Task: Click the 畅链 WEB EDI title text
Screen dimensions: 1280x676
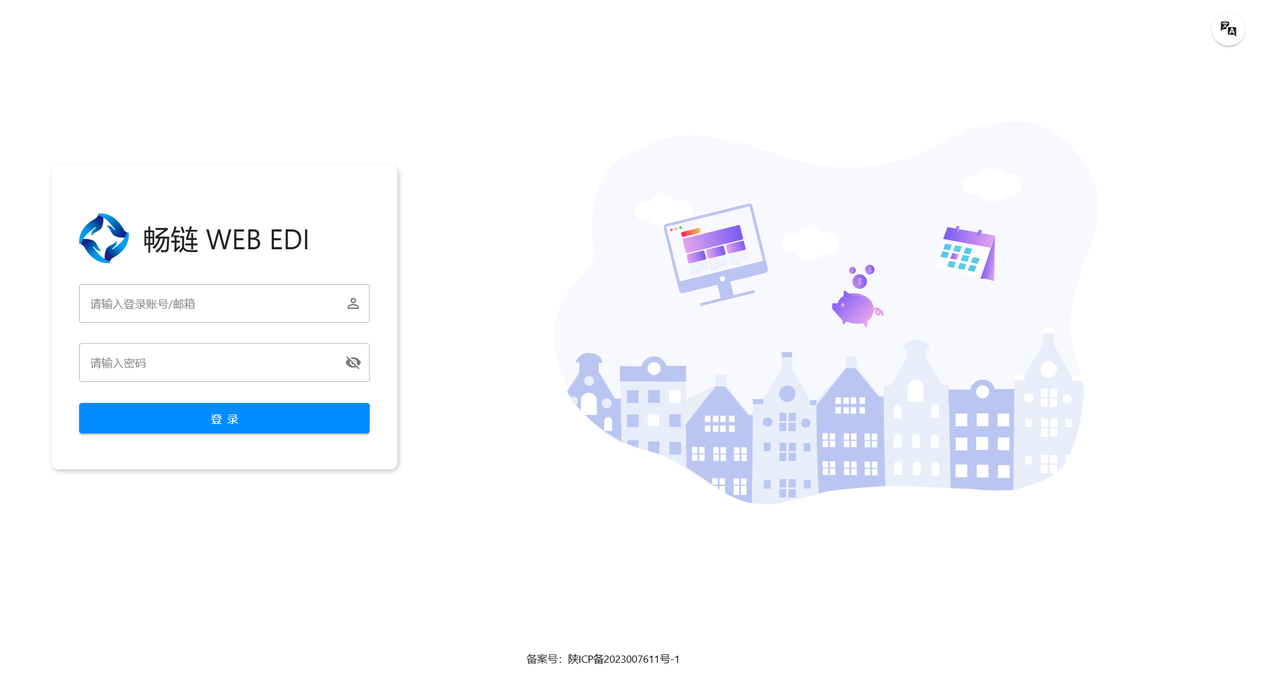Action: [x=226, y=239]
